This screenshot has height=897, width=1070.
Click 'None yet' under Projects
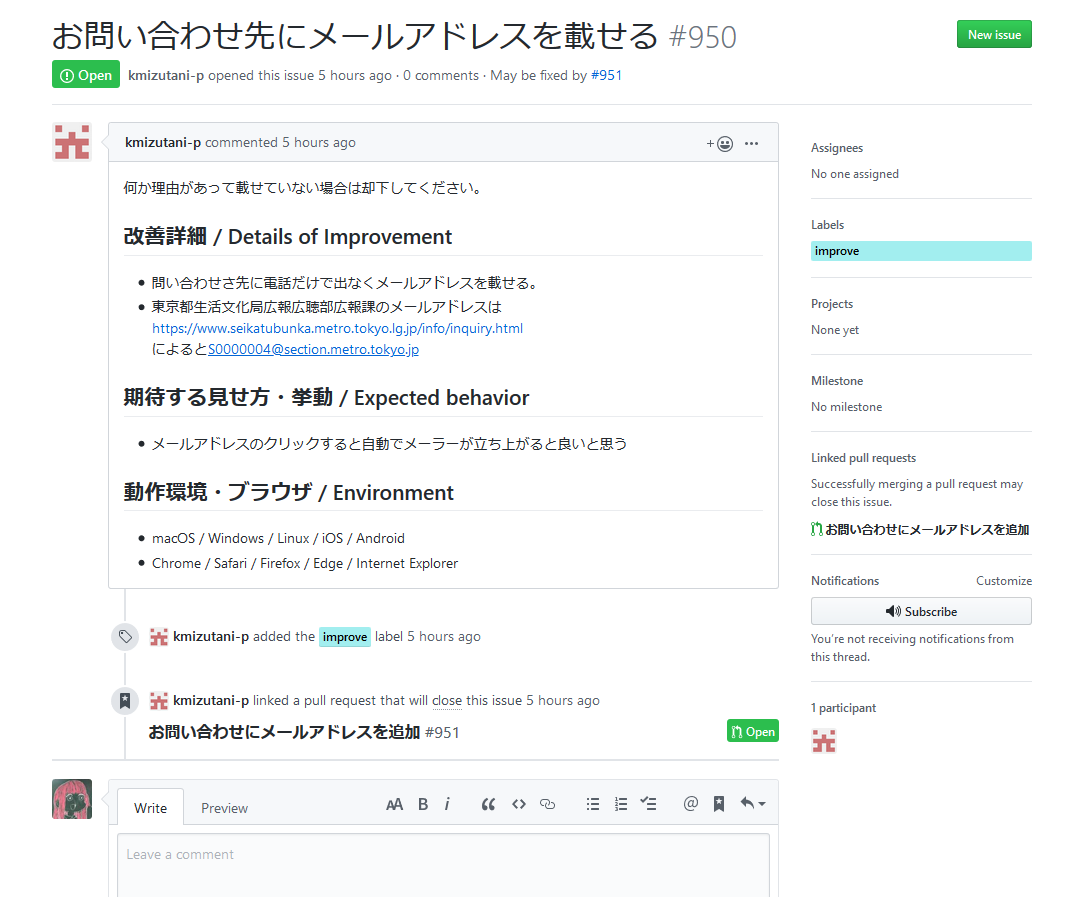(x=835, y=330)
